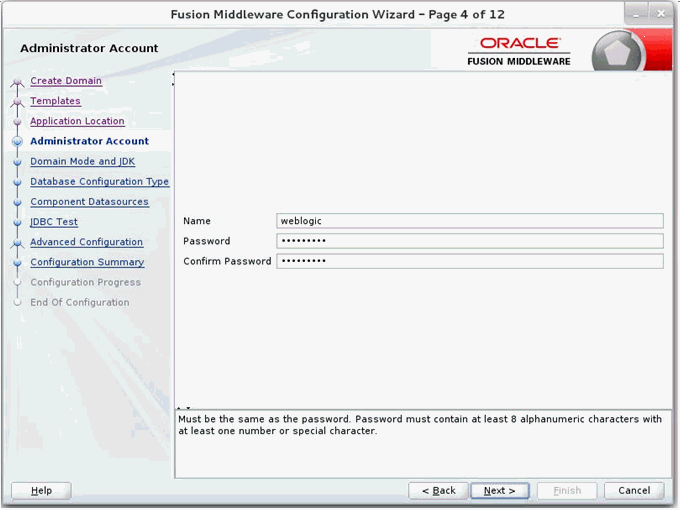Close the wizard window
This screenshot has height=510, width=680.
pyautogui.click(x=661, y=14)
